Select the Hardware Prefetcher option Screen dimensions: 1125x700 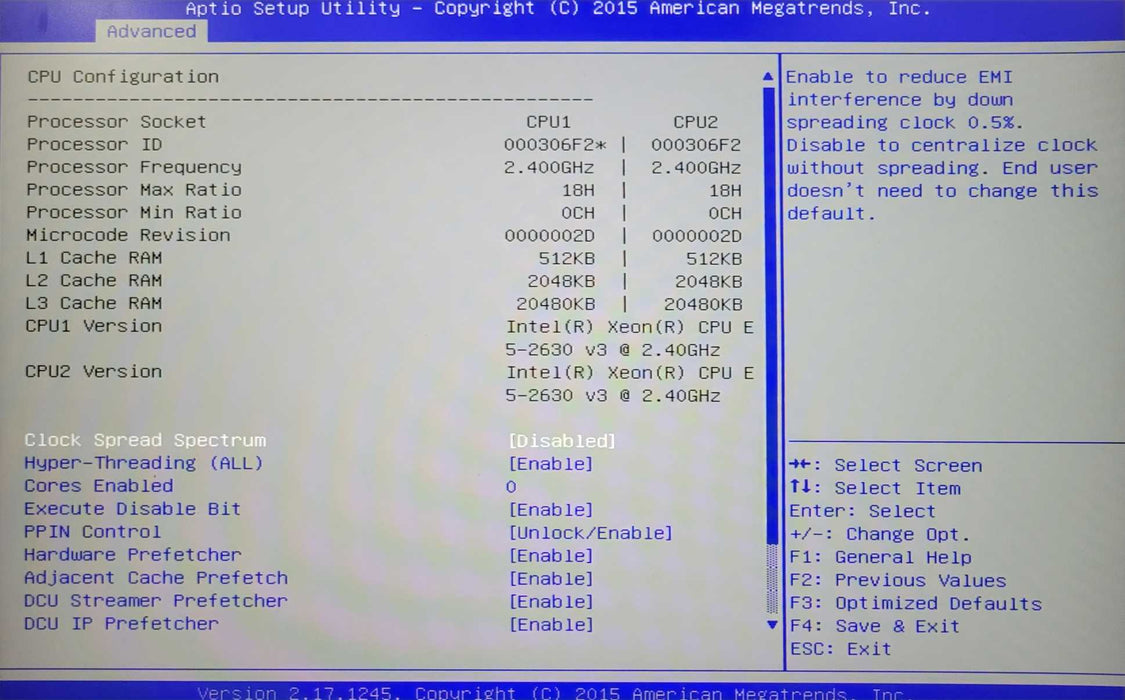pyautogui.click(x=133, y=554)
